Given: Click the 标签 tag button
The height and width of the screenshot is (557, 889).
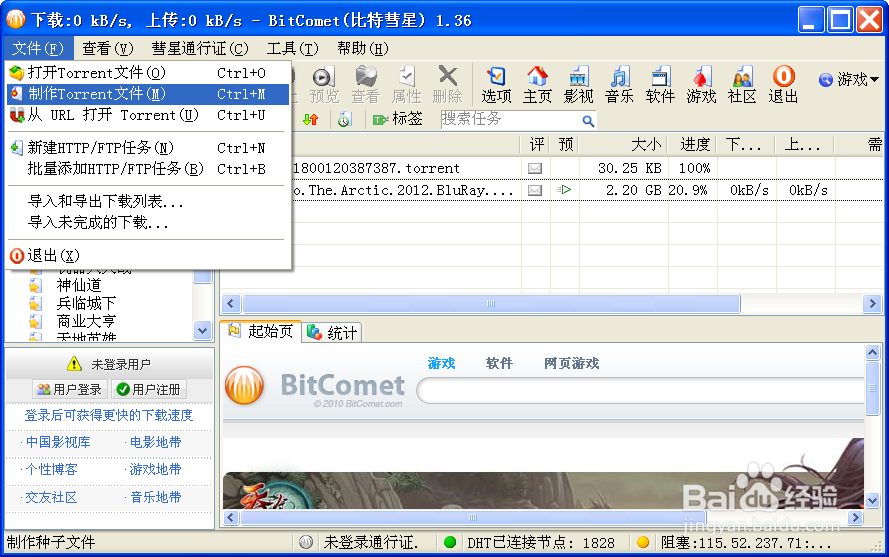Looking at the screenshot, I should tap(397, 119).
